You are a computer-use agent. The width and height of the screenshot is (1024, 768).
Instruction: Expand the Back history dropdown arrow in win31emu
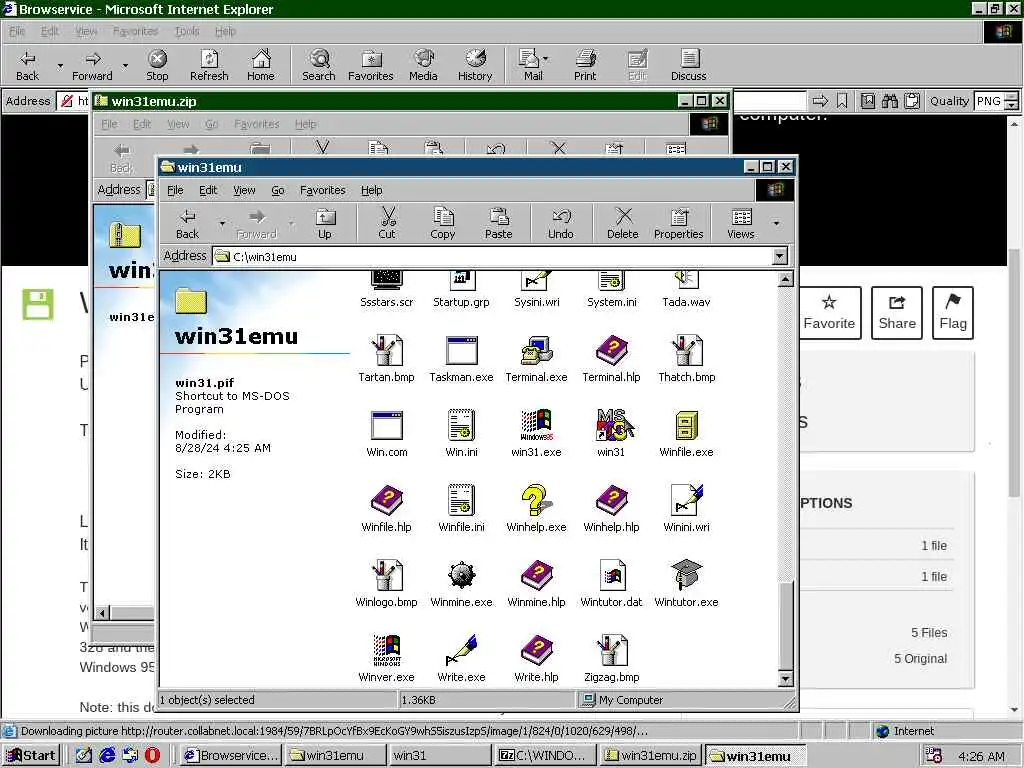[x=222, y=223]
